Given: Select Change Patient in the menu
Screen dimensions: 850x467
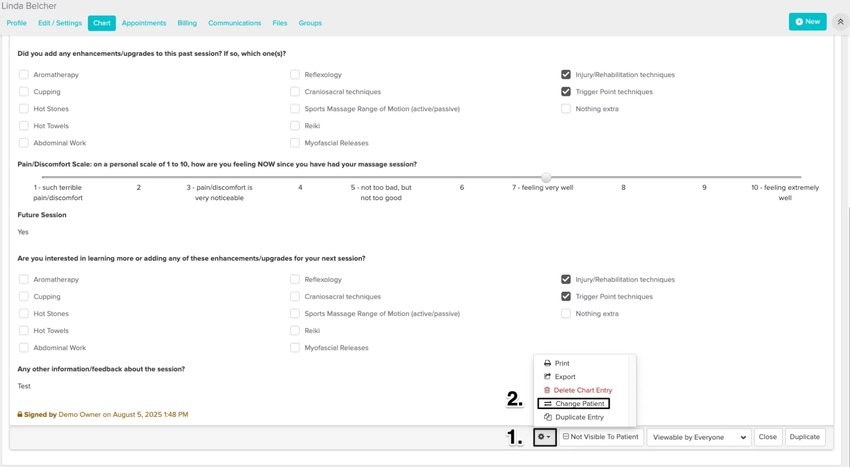Looking at the screenshot, I should coord(574,404).
